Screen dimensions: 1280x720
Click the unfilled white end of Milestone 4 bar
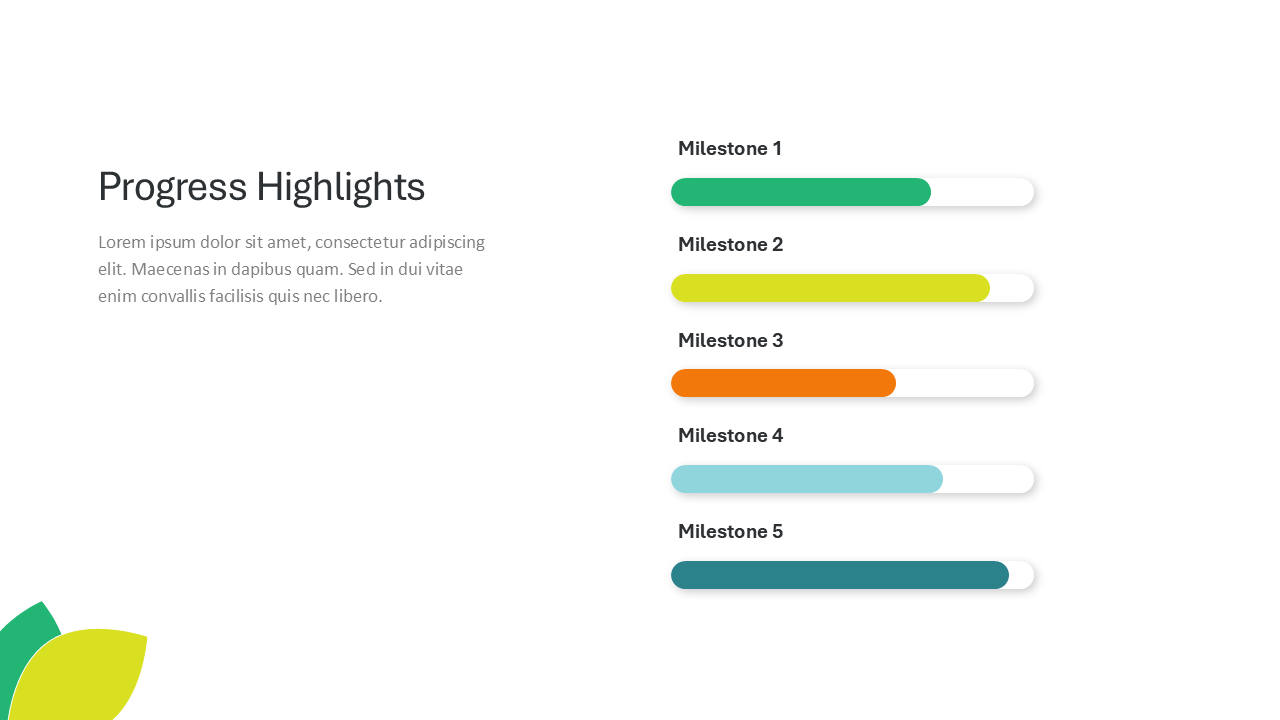988,479
